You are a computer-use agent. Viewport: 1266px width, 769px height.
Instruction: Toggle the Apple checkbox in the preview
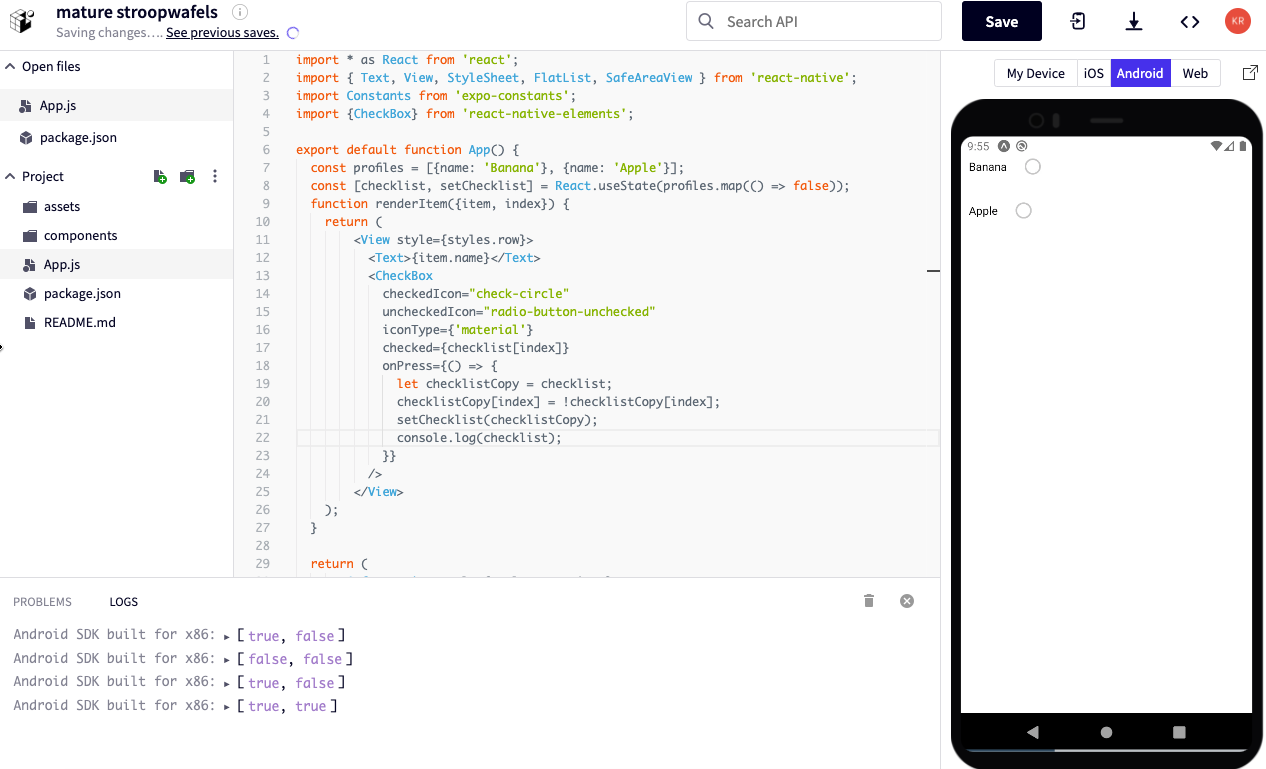click(x=1023, y=211)
